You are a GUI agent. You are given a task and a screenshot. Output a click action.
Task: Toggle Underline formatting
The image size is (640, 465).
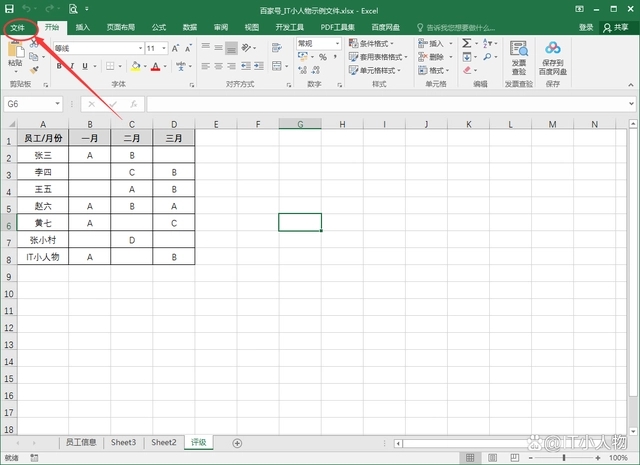[85, 66]
